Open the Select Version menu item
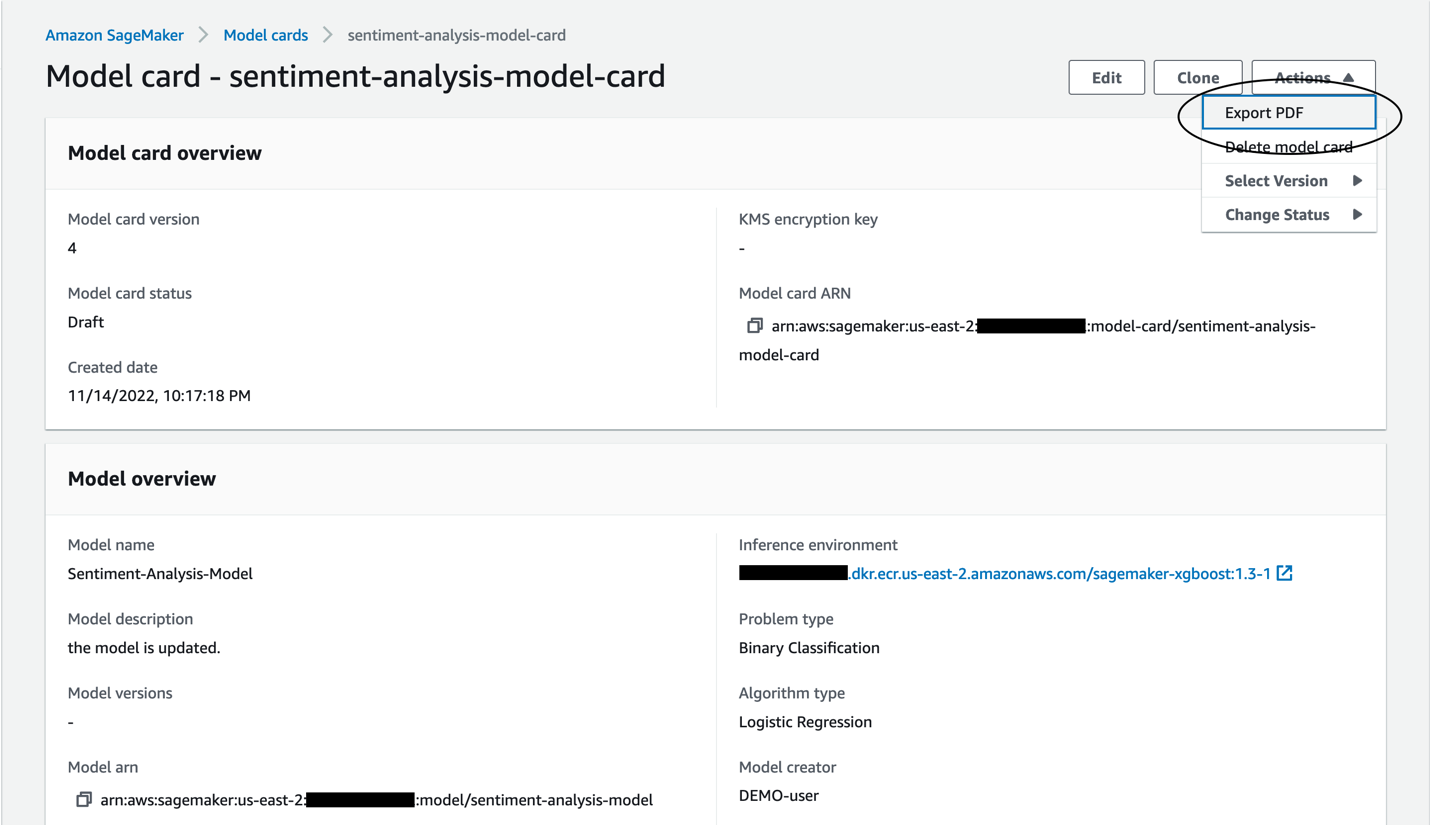Viewport: 1430px width, 825px height. [x=1289, y=181]
